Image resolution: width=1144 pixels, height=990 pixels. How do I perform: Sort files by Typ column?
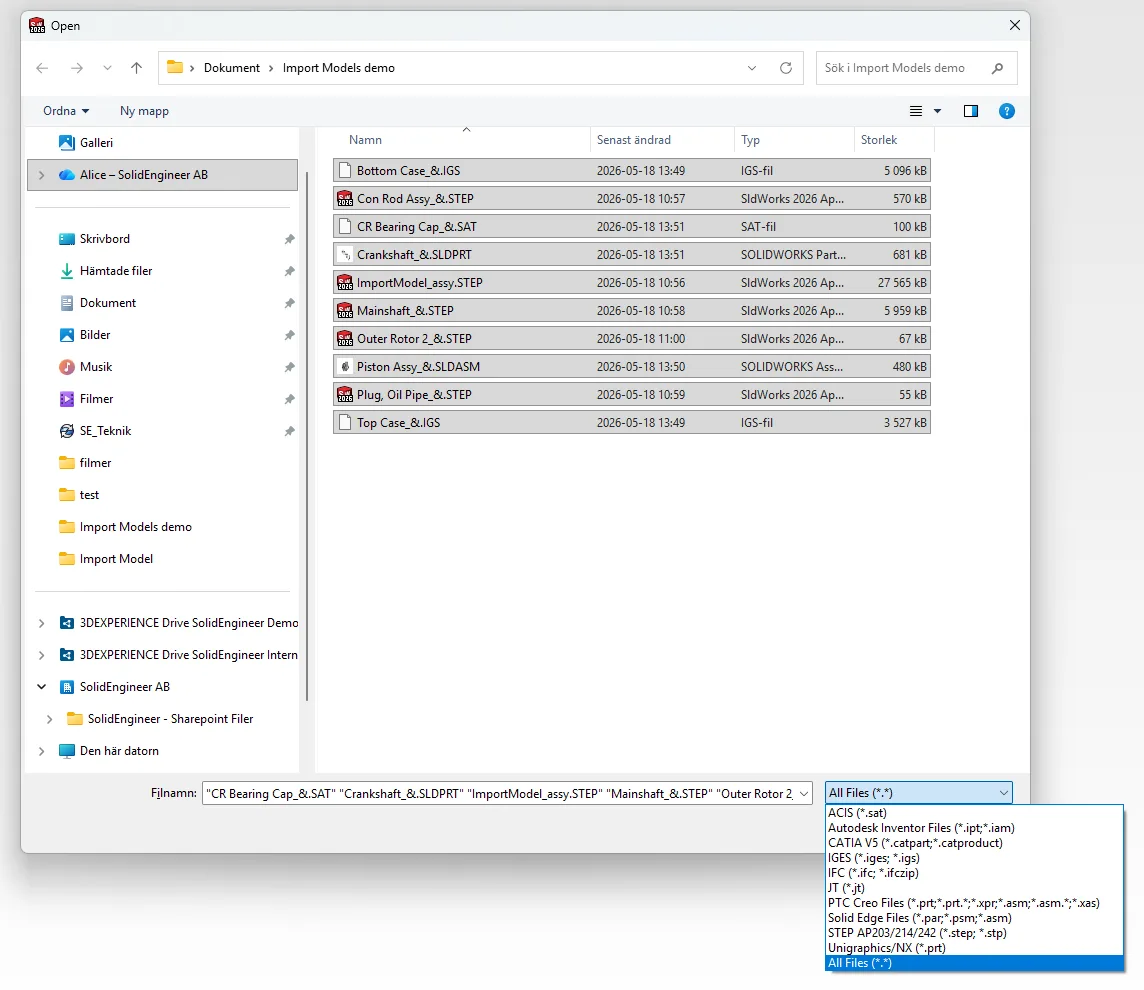click(750, 140)
